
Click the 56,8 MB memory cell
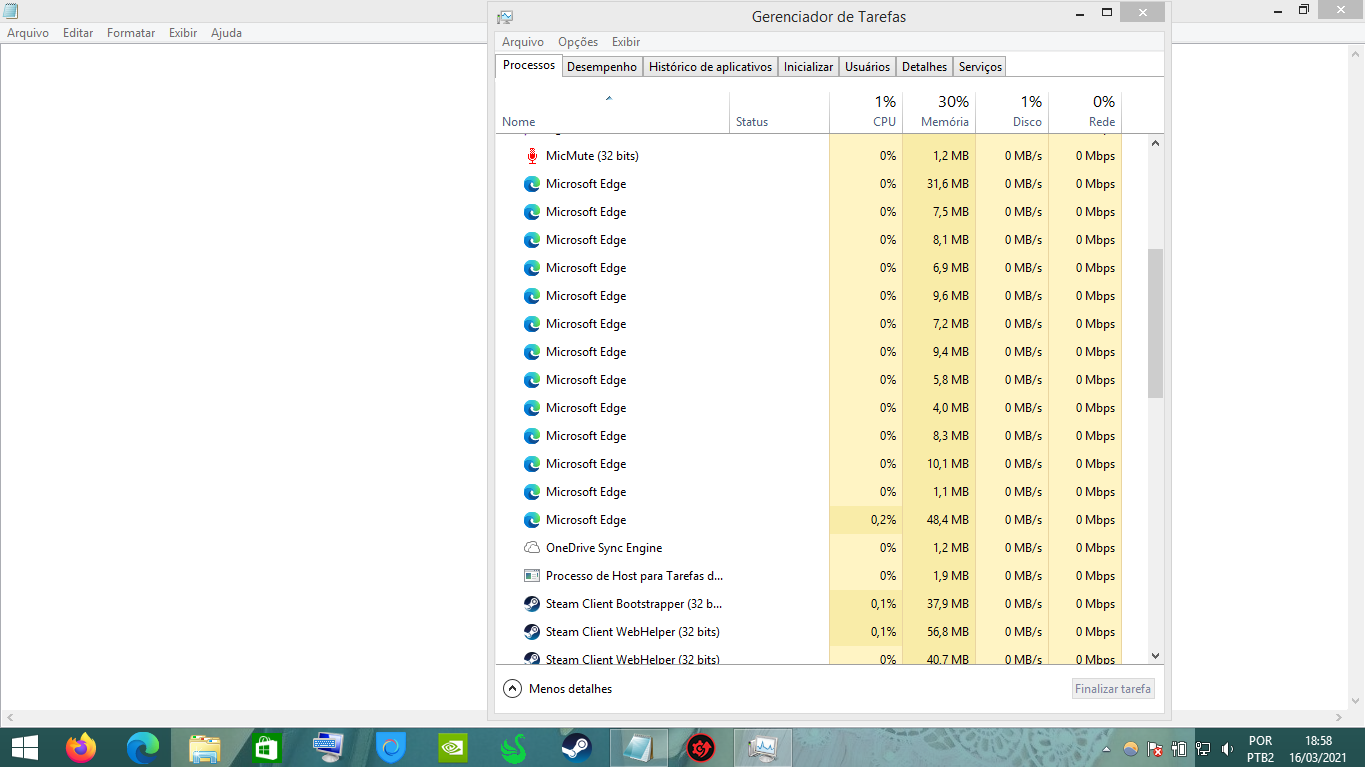coord(939,632)
